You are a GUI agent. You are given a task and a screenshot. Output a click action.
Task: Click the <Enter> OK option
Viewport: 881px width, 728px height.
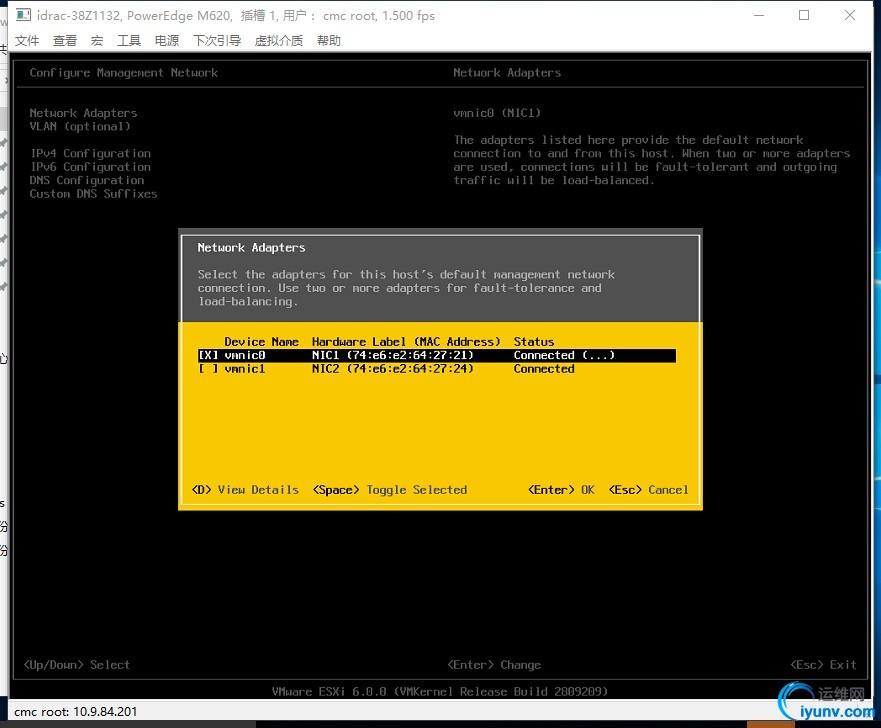pyautogui.click(x=561, y=490)
